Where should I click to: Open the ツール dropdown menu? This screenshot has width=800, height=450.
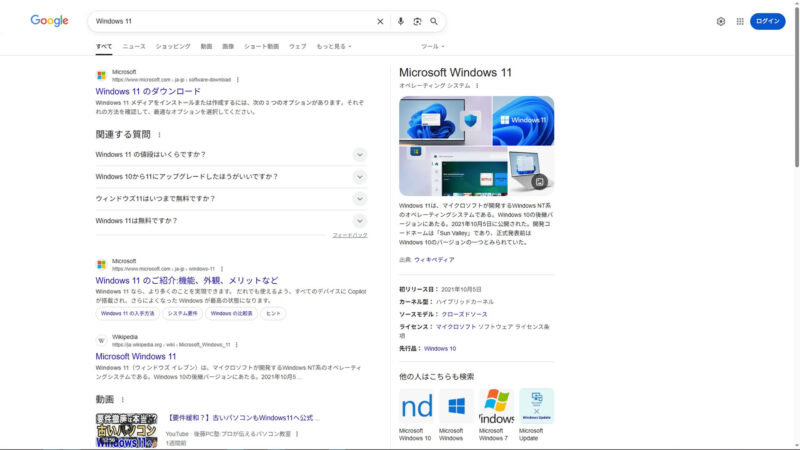(x=433, y=46)
